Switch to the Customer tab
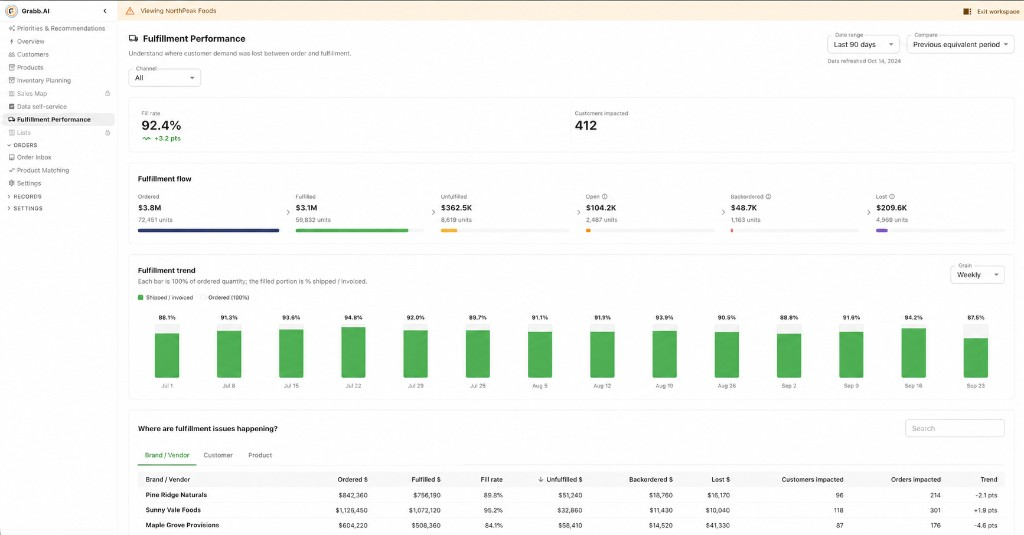The height and width of the screenshot is (535, 1024). click(x=218, y=455)
